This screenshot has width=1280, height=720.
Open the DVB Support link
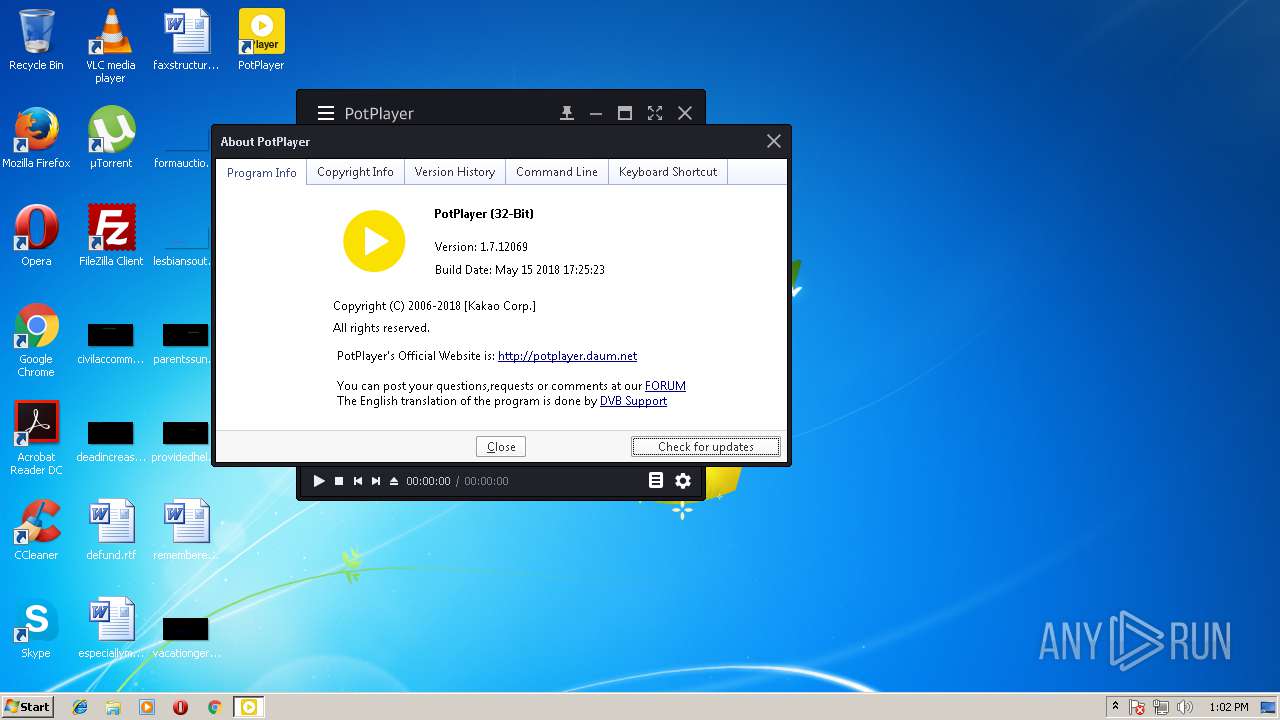(x=633, y=401)
